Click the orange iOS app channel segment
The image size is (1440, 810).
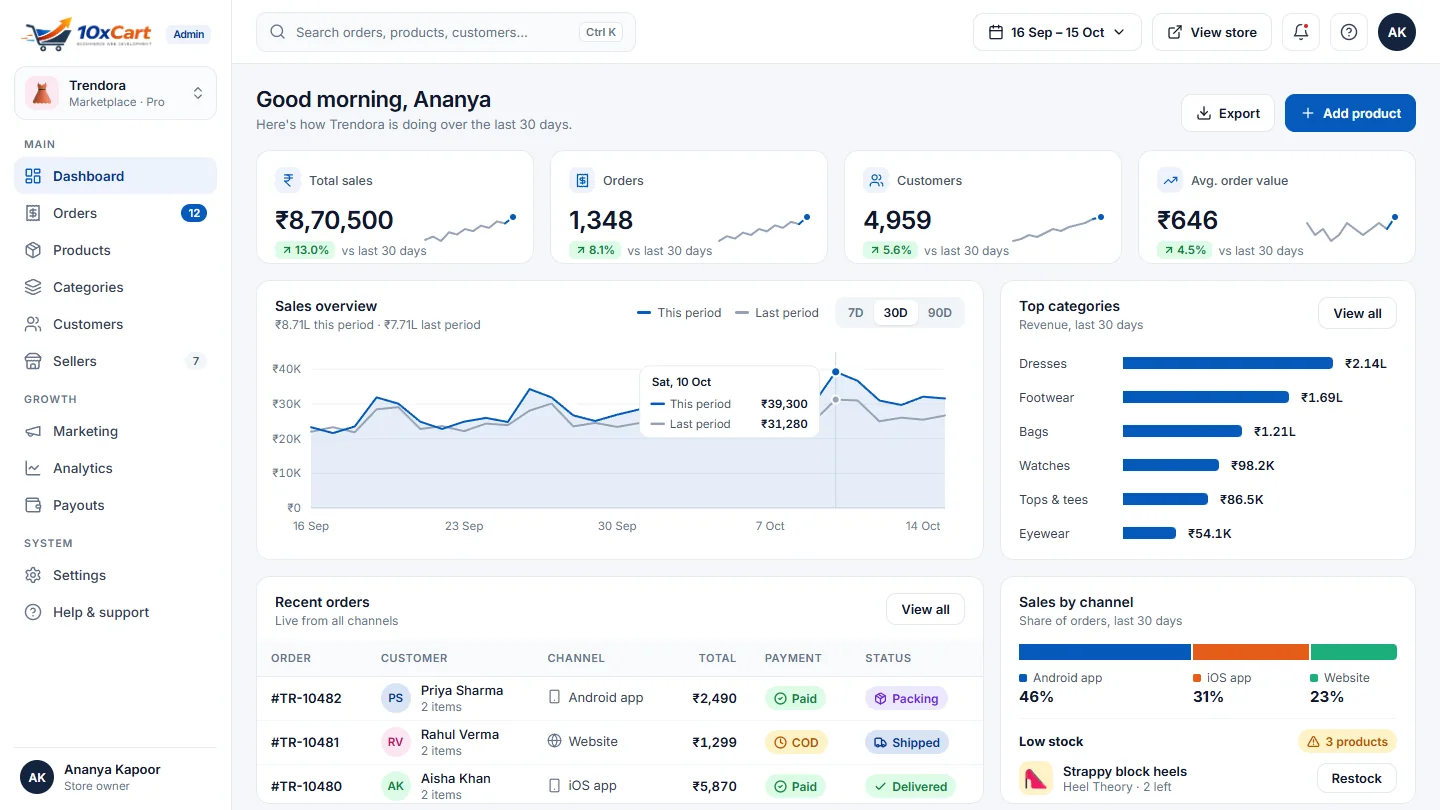click(1251, 652)
